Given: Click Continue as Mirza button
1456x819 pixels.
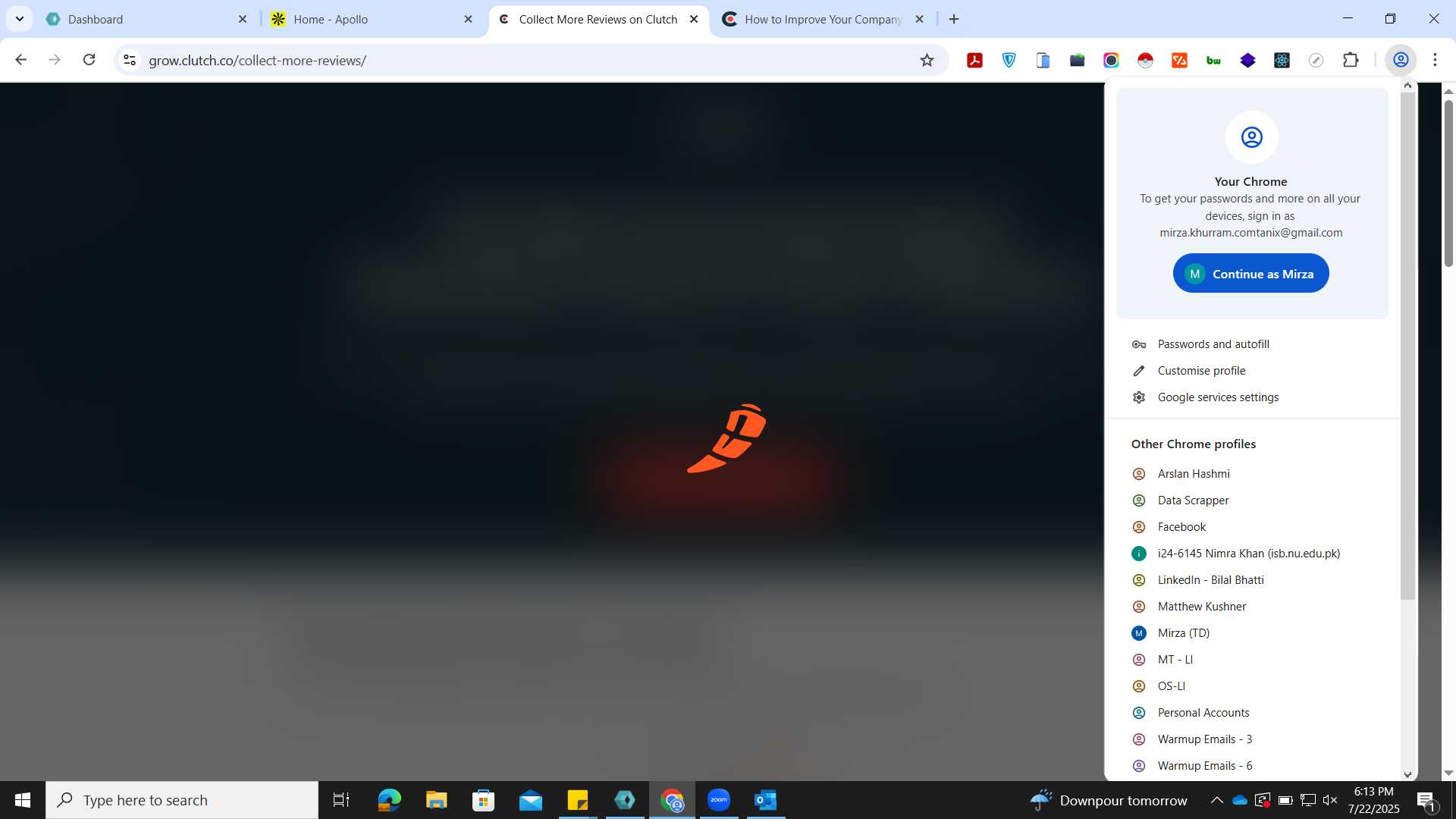Looking at the screenshot, I should tap(1250, 274).
